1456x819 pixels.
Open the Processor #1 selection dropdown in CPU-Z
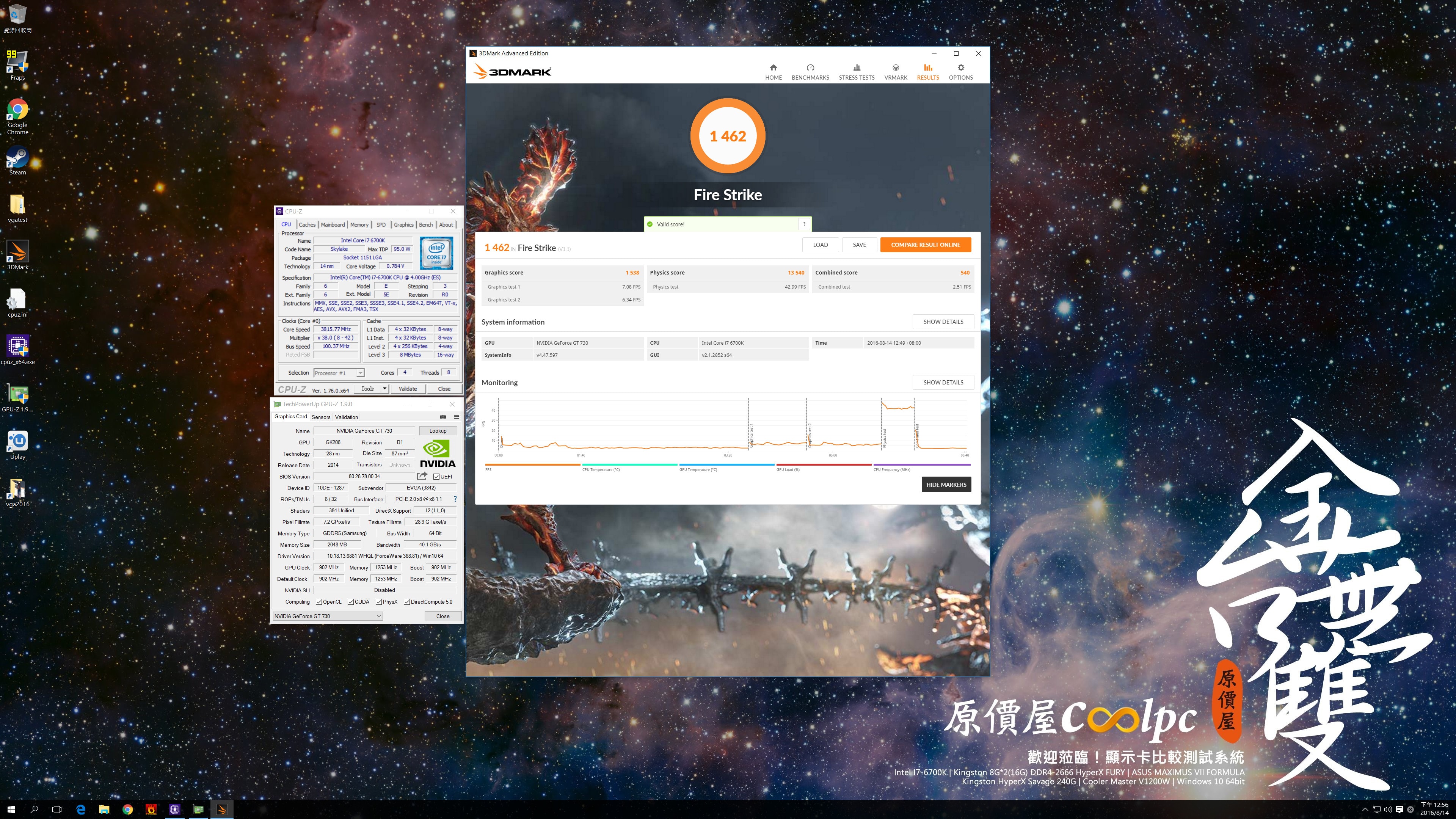pyautogui.click(x=339, y=373)
